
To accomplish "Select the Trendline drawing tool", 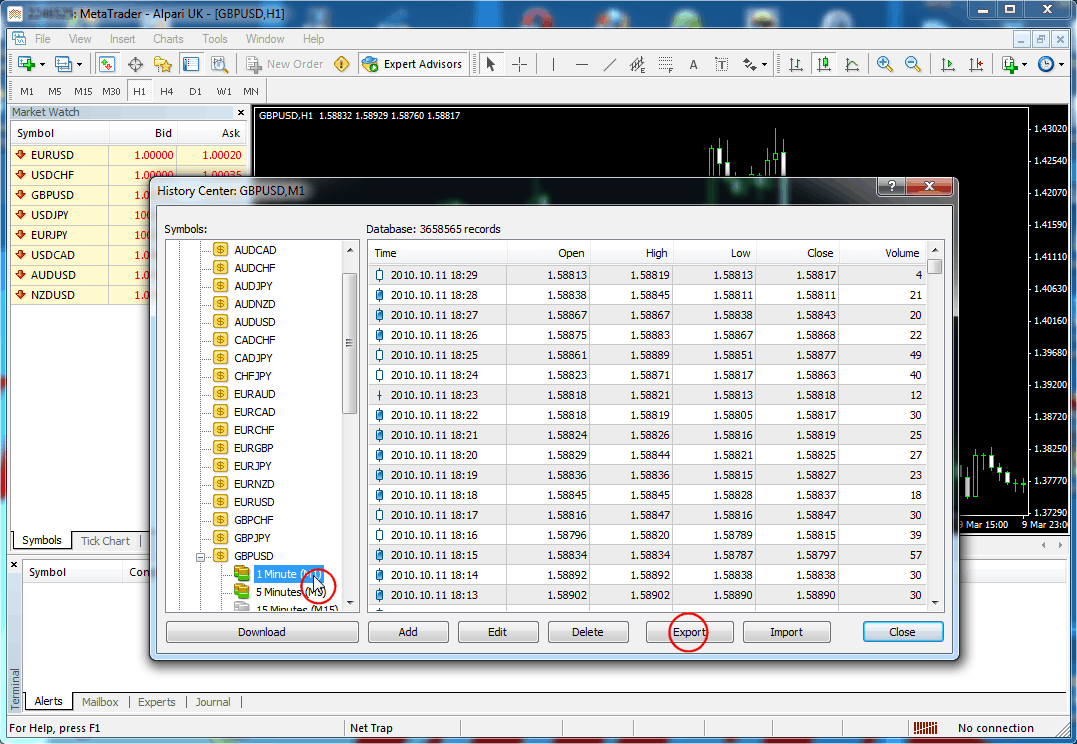I will 609,64.
